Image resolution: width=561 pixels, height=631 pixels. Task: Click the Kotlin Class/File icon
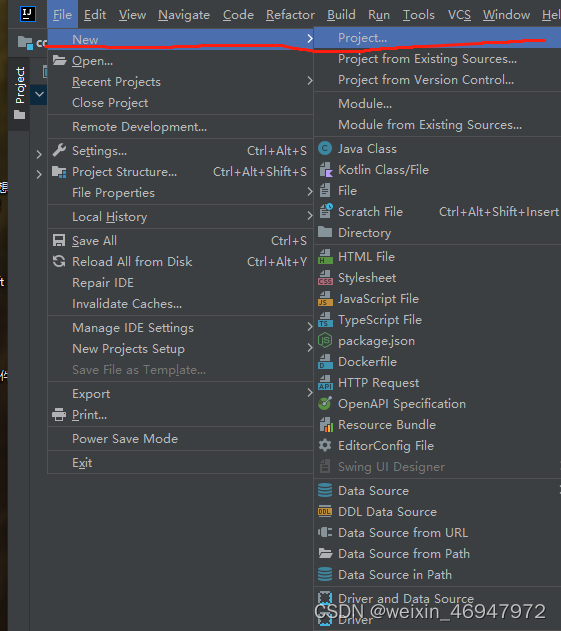point(325,170)
